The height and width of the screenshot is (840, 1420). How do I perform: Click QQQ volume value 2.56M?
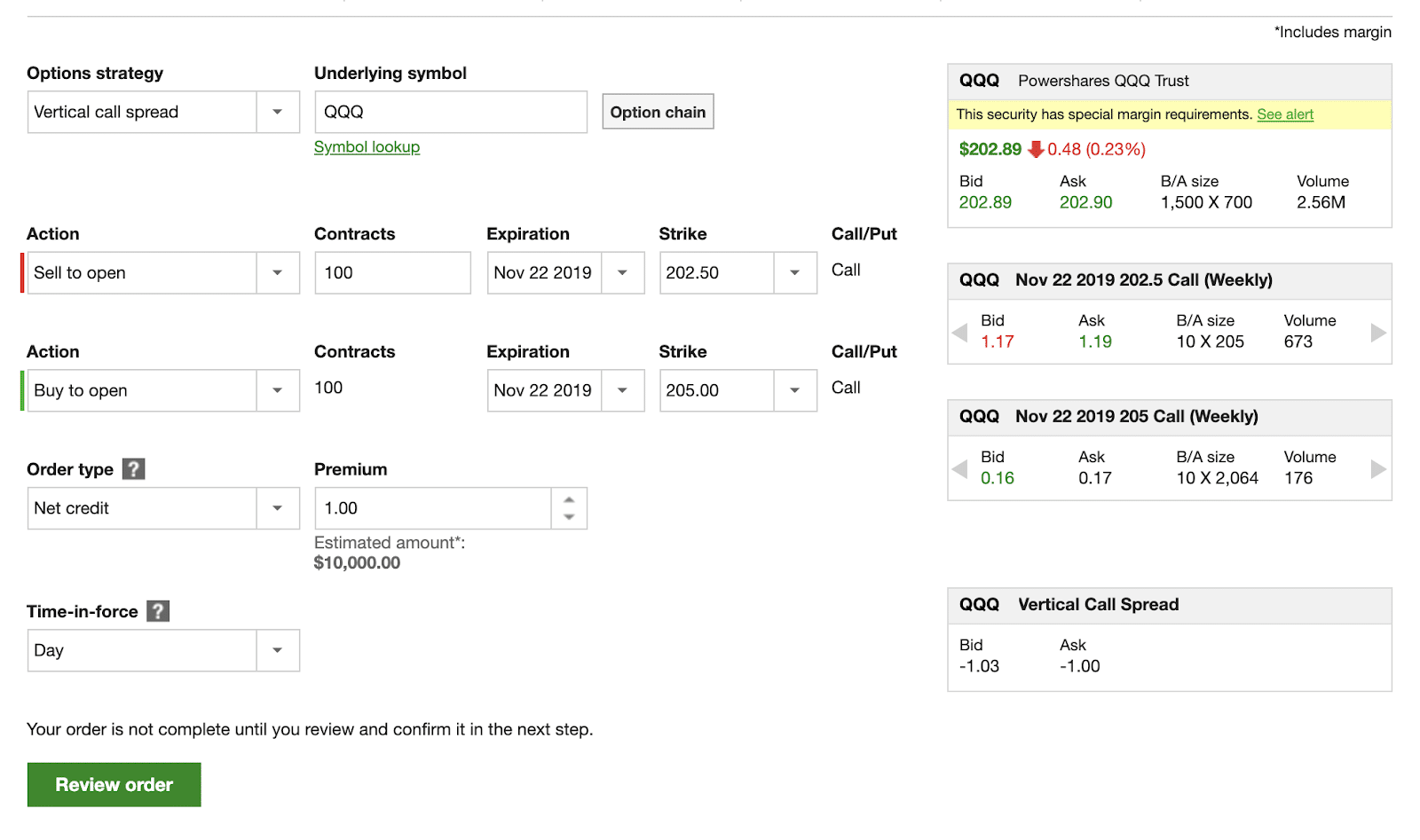(x=1321, y=202)
